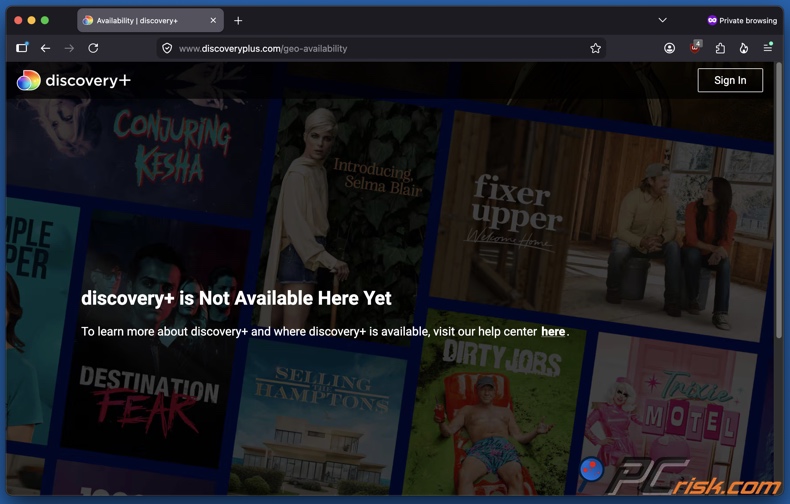Image resolution: width=790 pixels, height=504 pixels.
Task: Click the fire forget-data icon
Action: pos(744,48)
